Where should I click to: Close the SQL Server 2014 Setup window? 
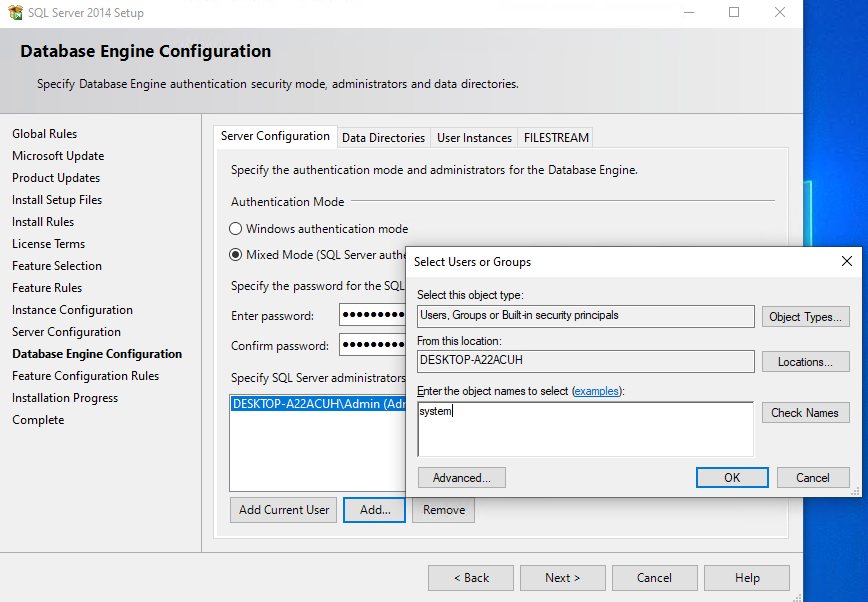pyautogui.click(x=779, y=12)
